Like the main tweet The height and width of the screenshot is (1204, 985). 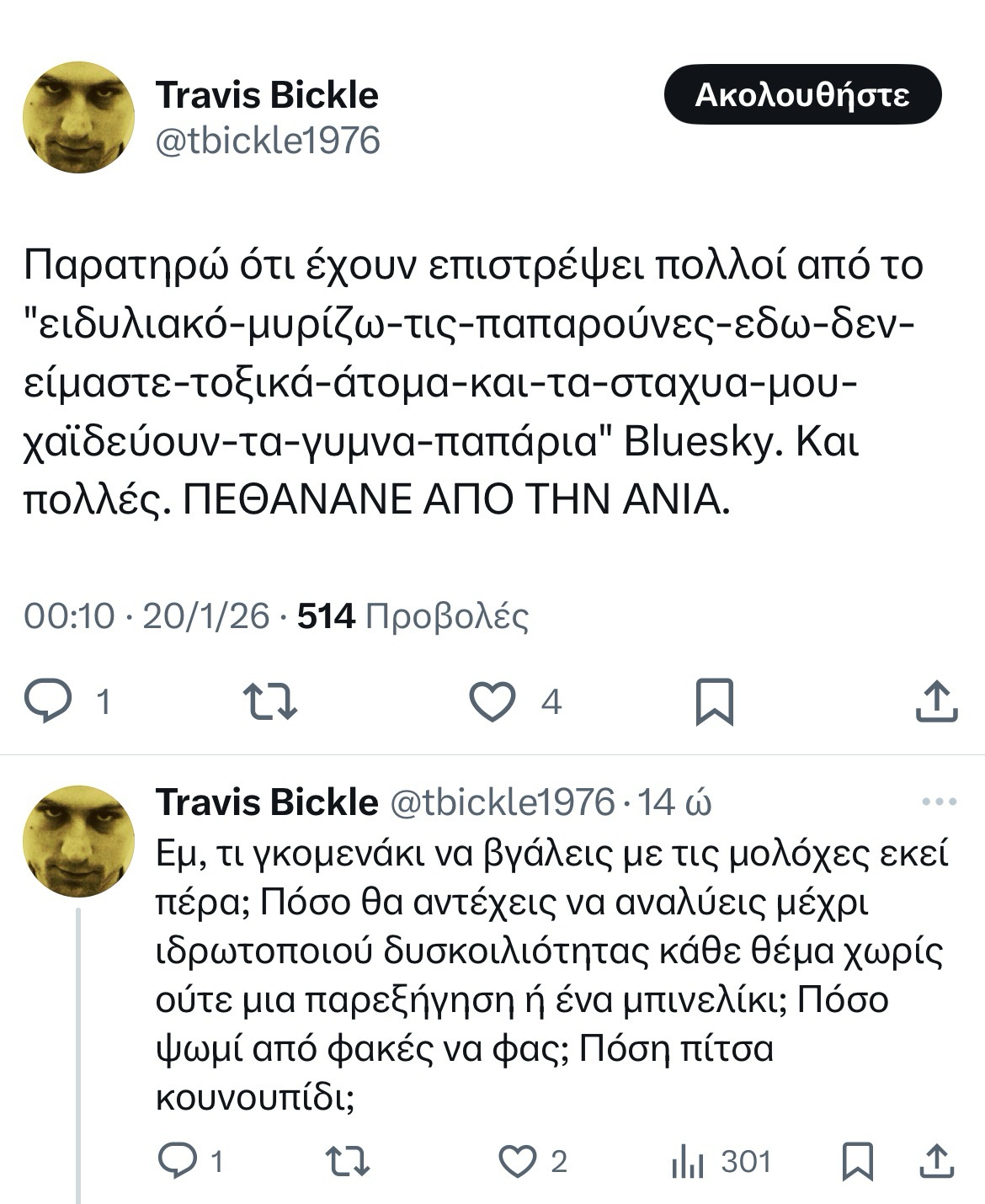point(492,701)
